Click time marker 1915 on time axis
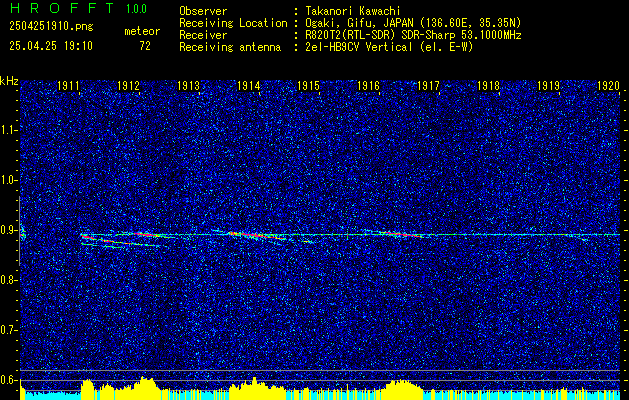Screen dimensions: 629x400 point(308,85)
